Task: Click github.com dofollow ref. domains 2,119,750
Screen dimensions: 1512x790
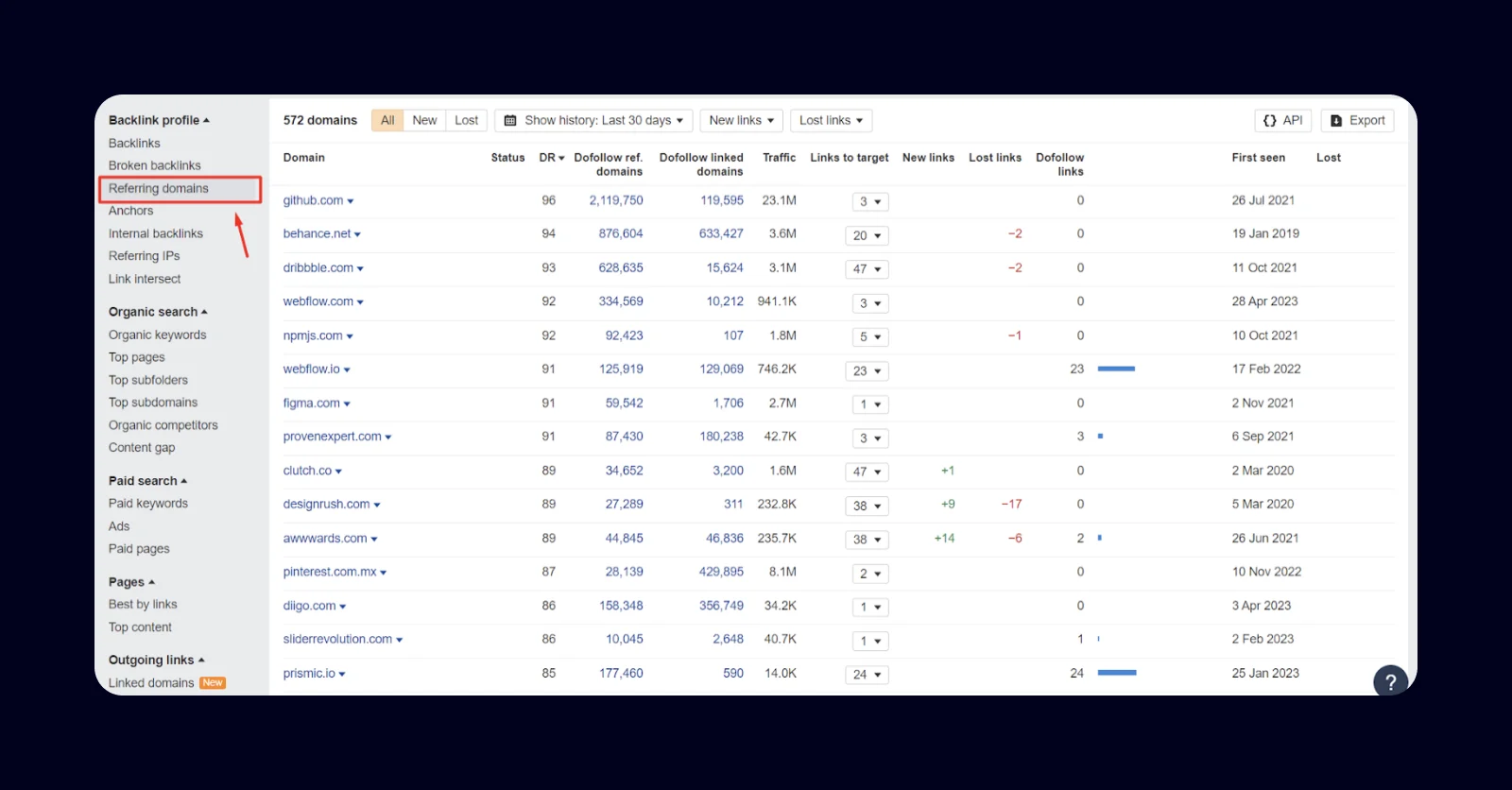Action: [616, 200]
